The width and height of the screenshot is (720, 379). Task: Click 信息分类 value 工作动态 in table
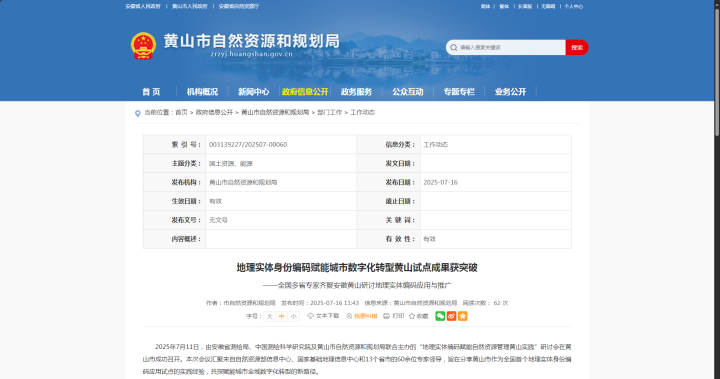pyautogui.click(x=436, y=145)
